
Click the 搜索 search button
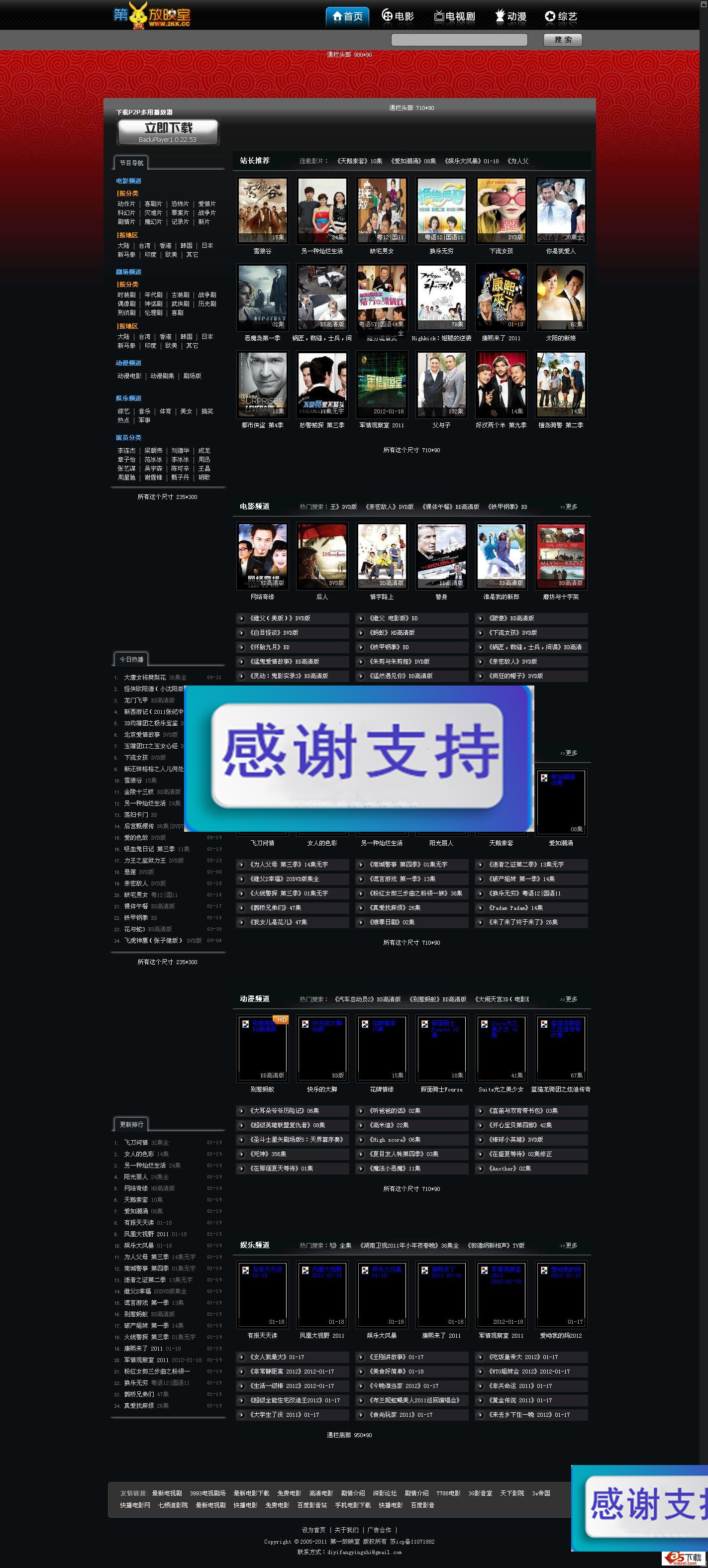click(563, 40)
